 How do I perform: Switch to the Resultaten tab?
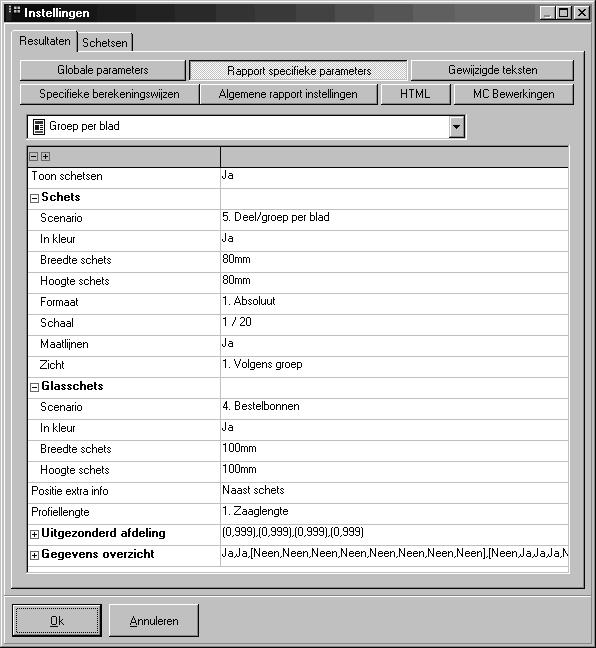[45, 41]
